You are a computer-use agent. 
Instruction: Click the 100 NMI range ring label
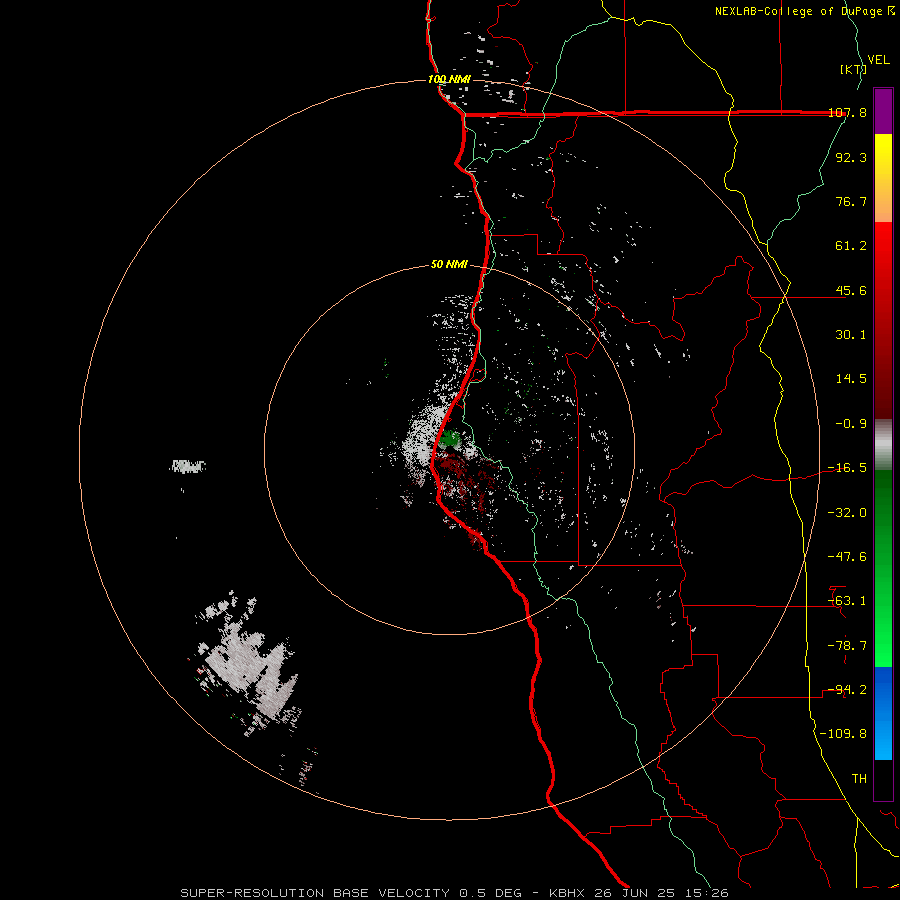(449, 79)
